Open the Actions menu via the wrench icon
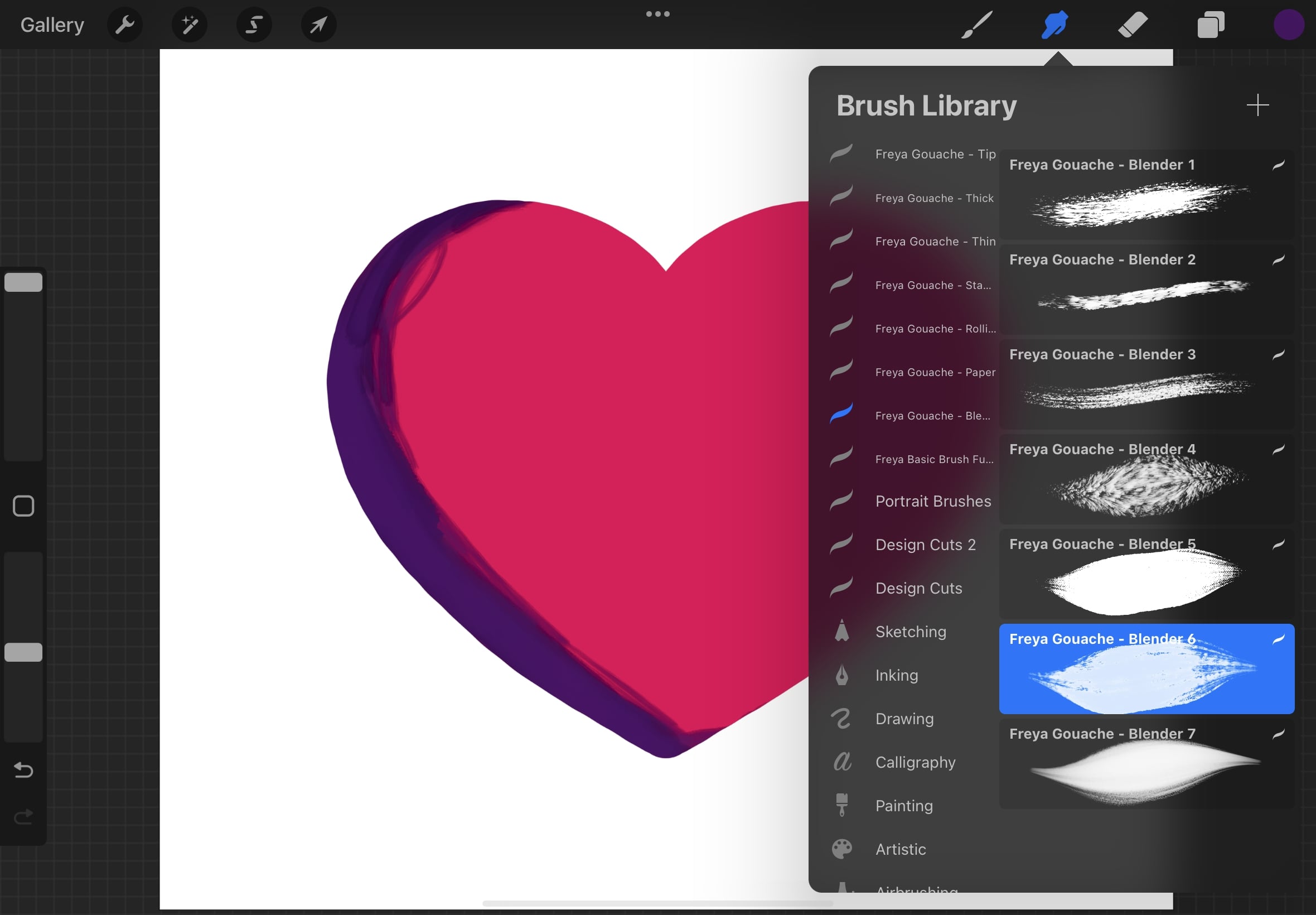 125,24
